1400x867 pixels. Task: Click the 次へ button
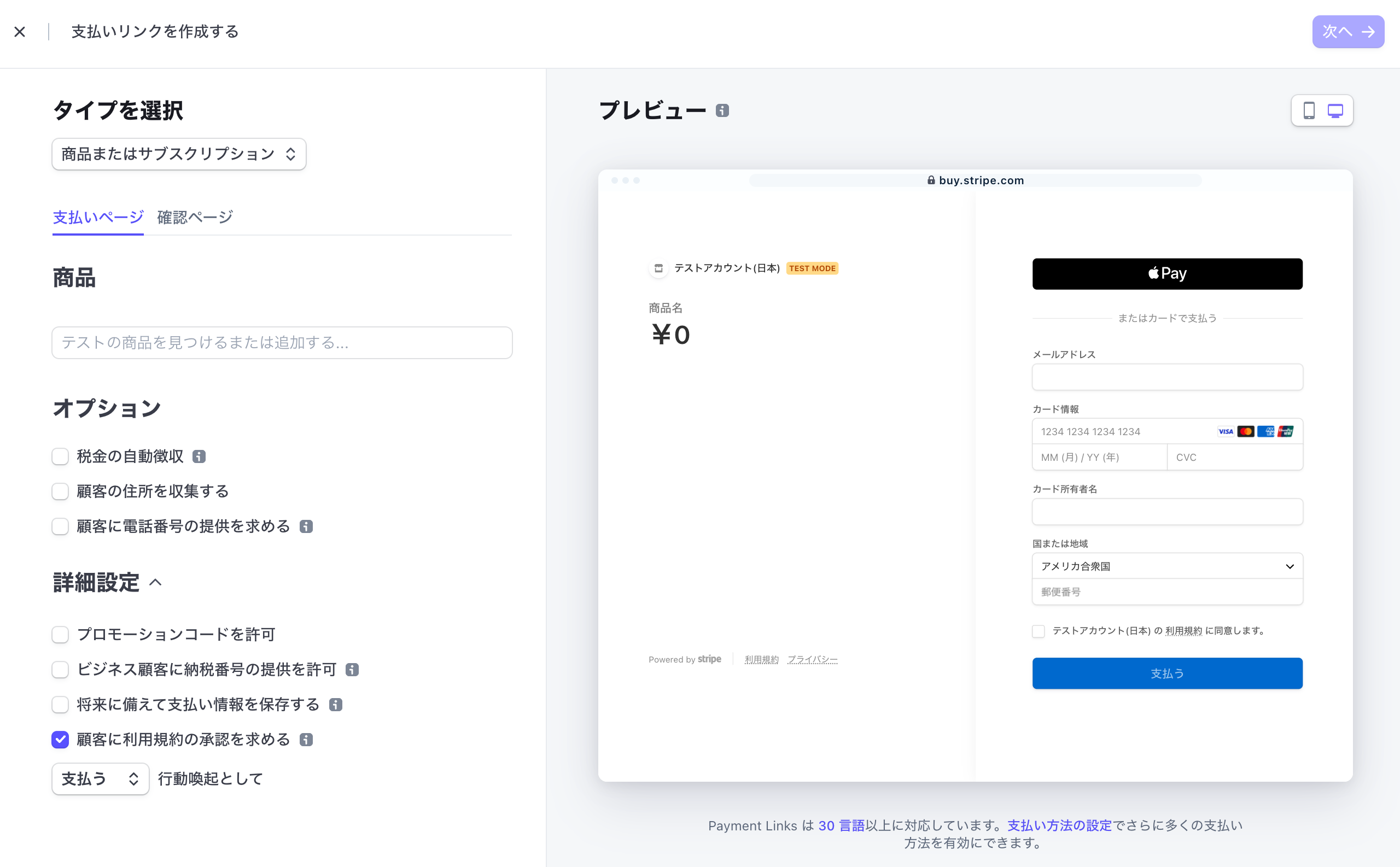(1347, 32)
